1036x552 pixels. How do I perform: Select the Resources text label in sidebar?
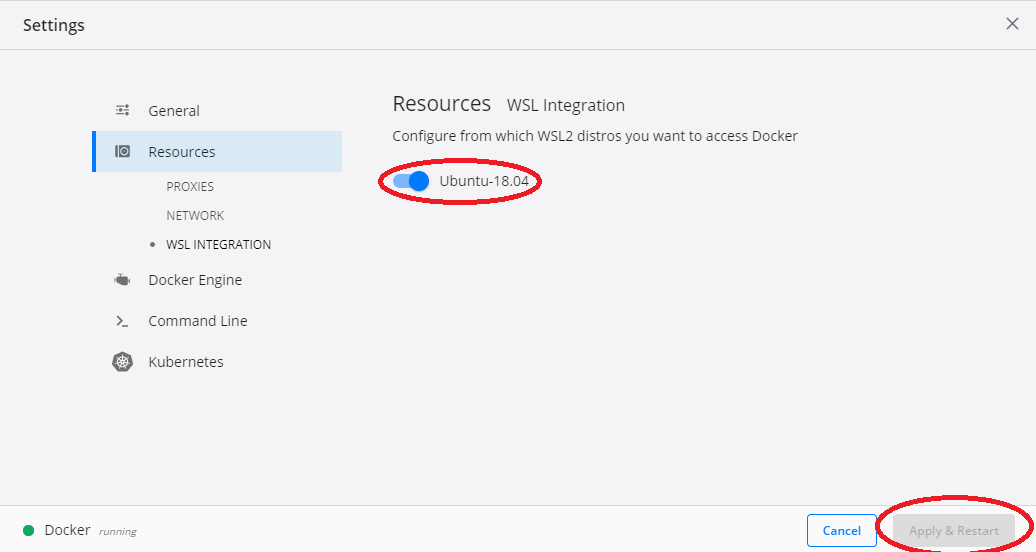(x=182, y=152)
